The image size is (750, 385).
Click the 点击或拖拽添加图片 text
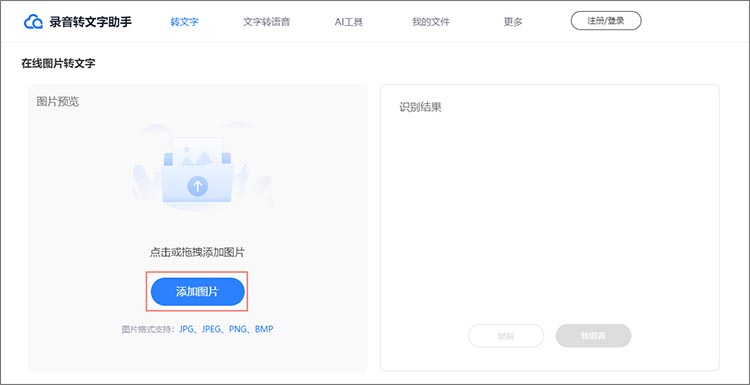(x=198, y=253)
